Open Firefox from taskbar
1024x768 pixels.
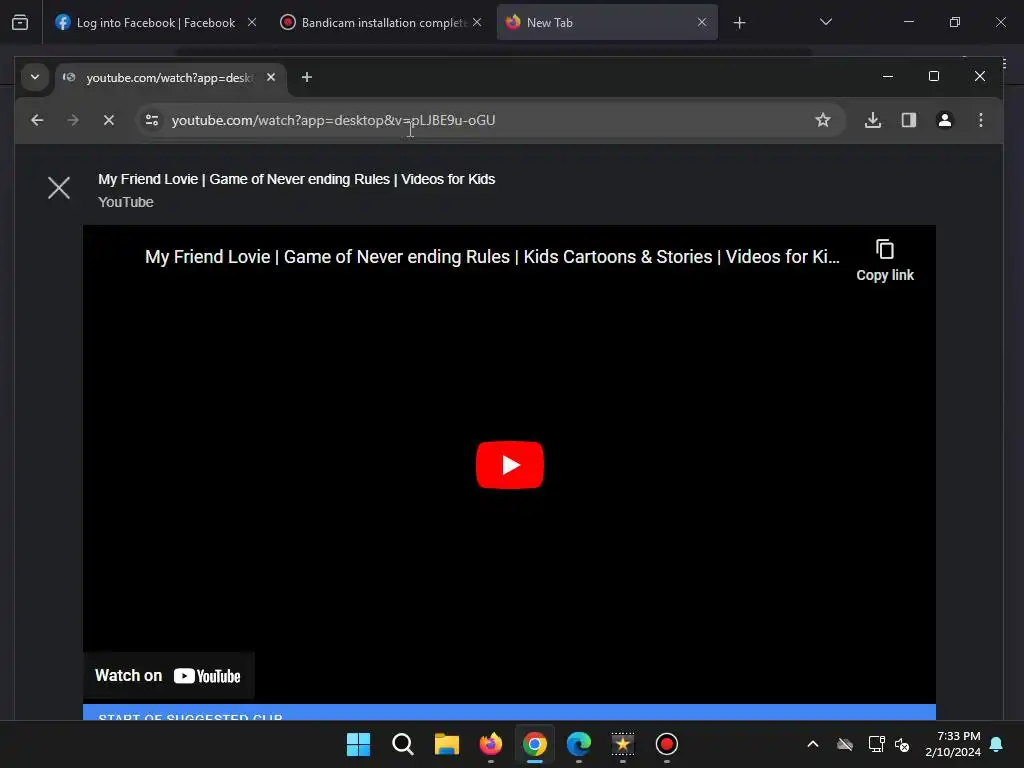[x=490, y=744]
